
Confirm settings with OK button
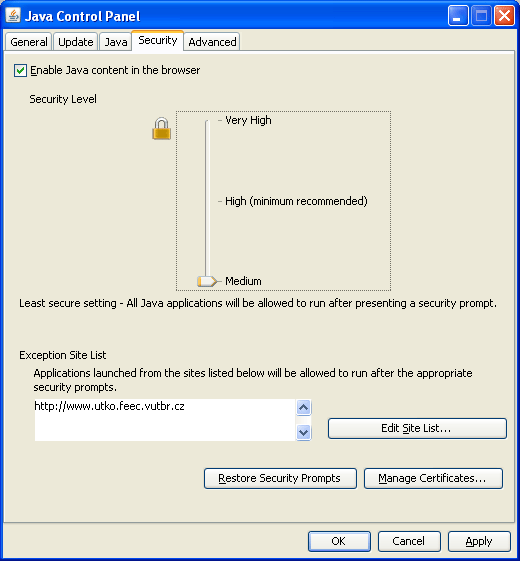pyautogui.click(x=339, y=541)
